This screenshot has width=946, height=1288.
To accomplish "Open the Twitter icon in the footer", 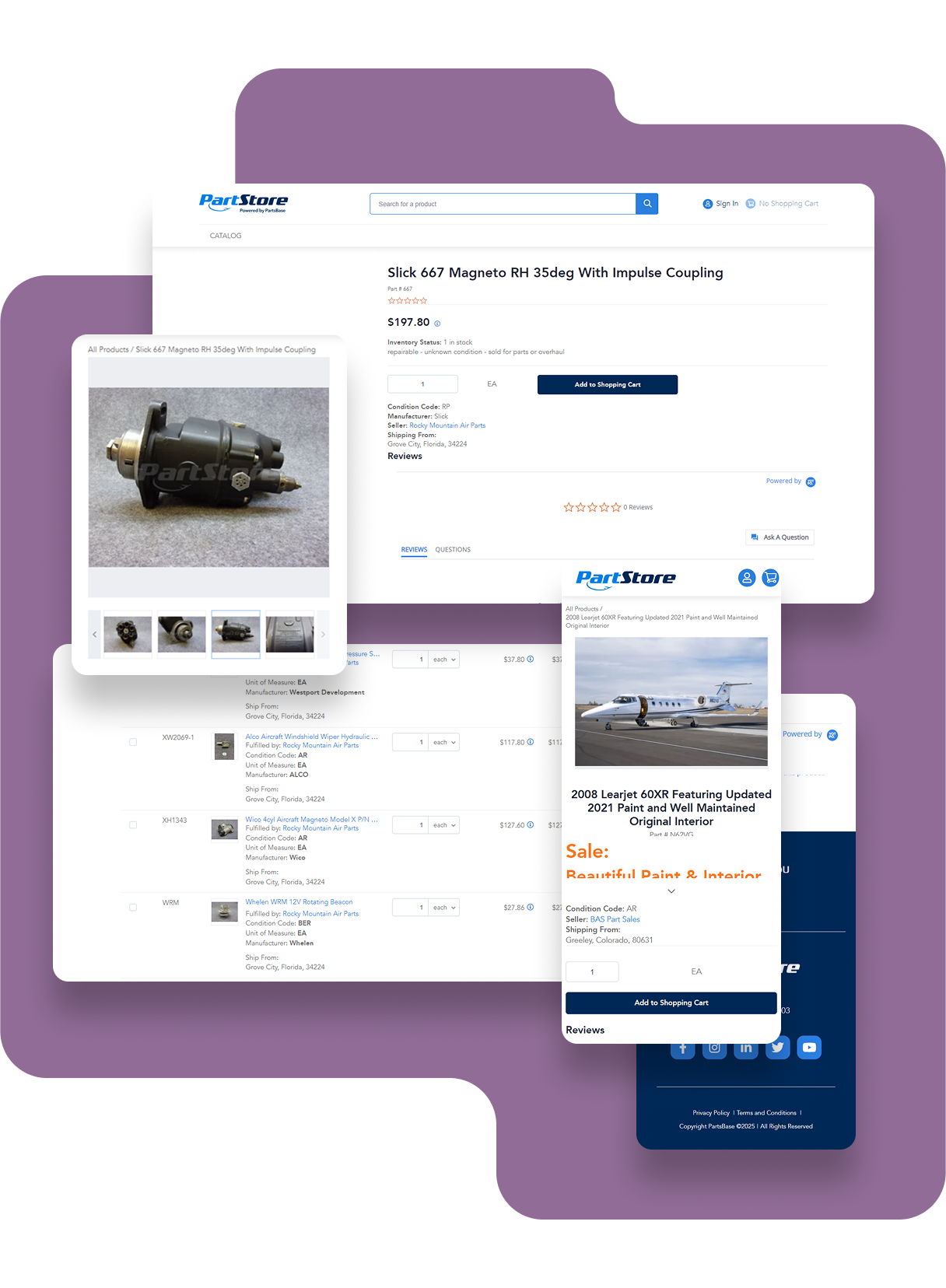I will [778, 1048].
